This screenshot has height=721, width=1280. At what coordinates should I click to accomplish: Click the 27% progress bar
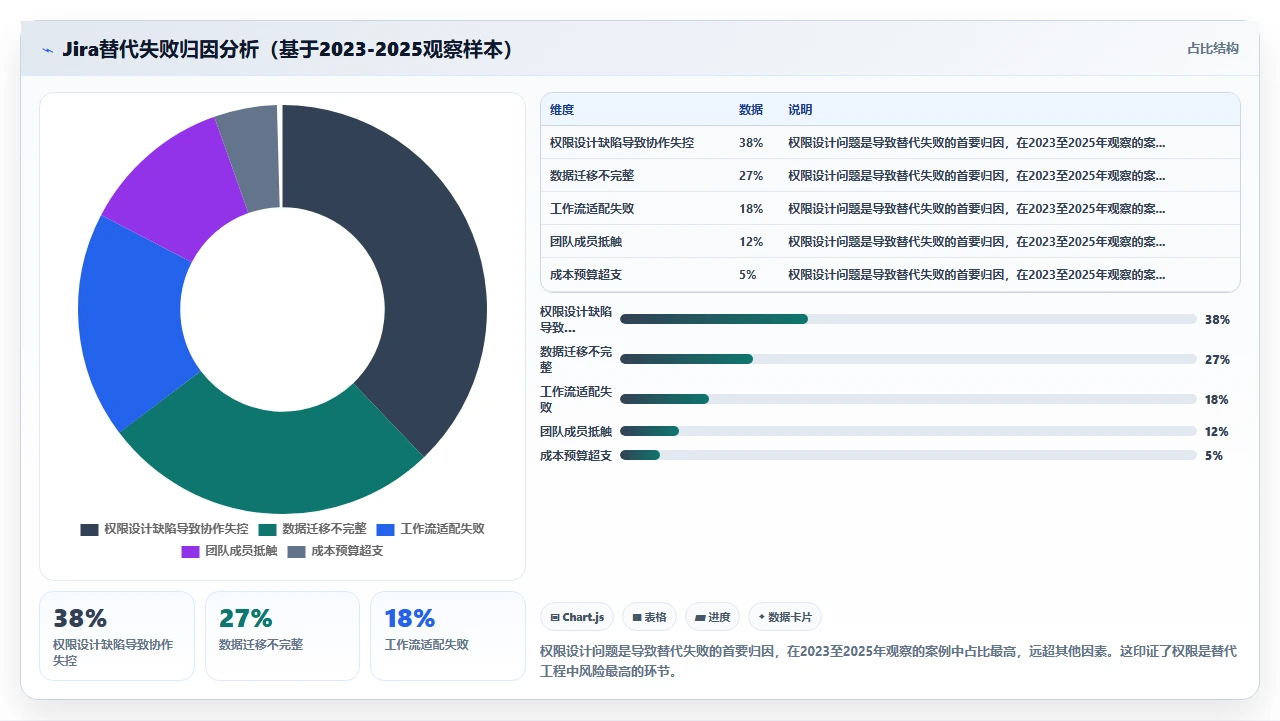[908, 359]
